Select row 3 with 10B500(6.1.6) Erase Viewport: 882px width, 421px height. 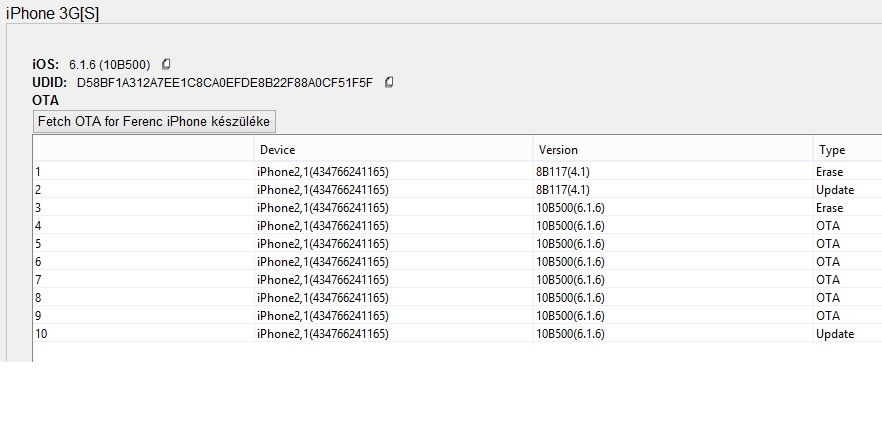click(457, 208)
